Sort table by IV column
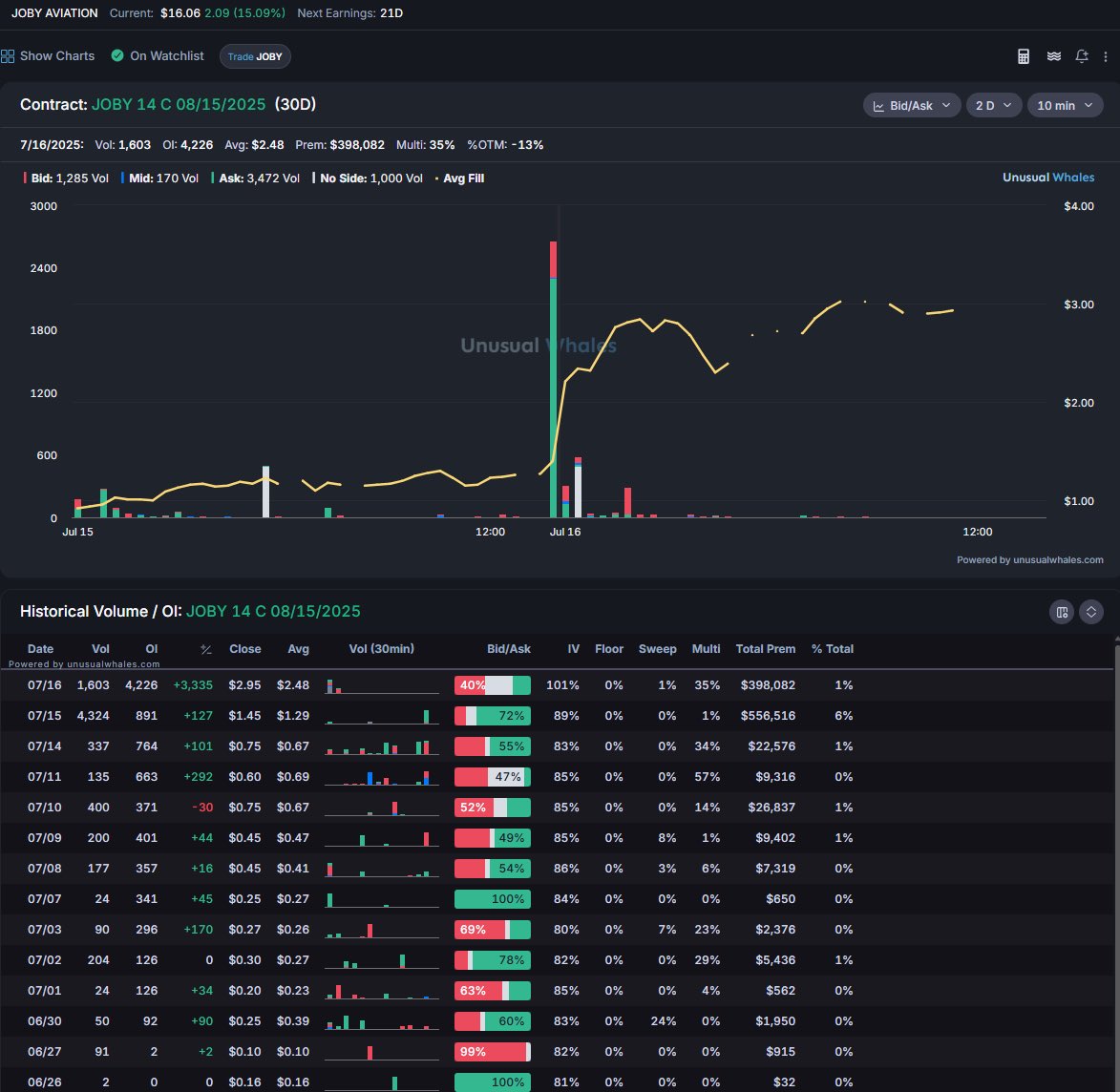Viewport: 1120px width, 1092px height. click(x=573, y=648)
